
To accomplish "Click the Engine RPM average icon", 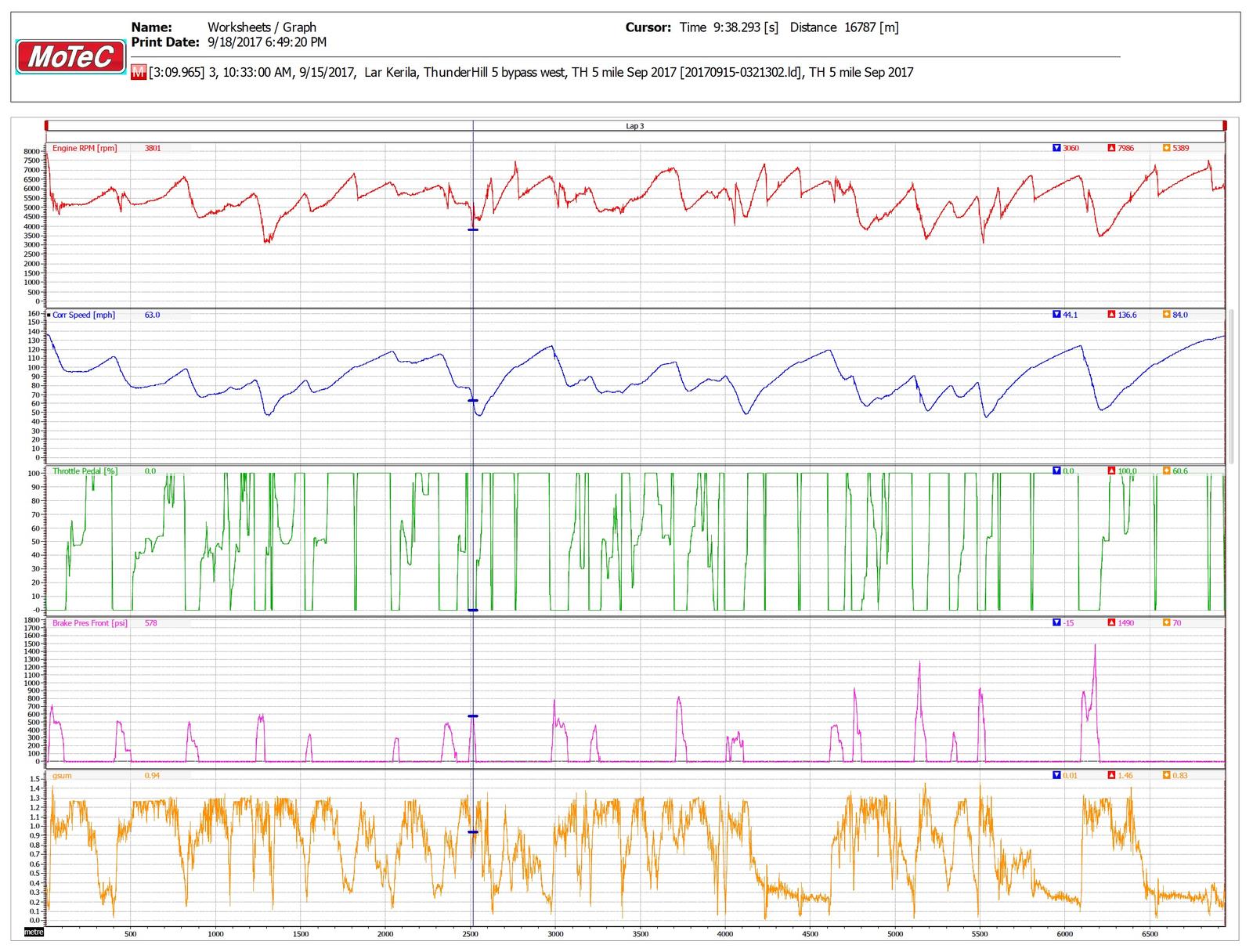I will pyautogui.click(x=1166, y=148).
